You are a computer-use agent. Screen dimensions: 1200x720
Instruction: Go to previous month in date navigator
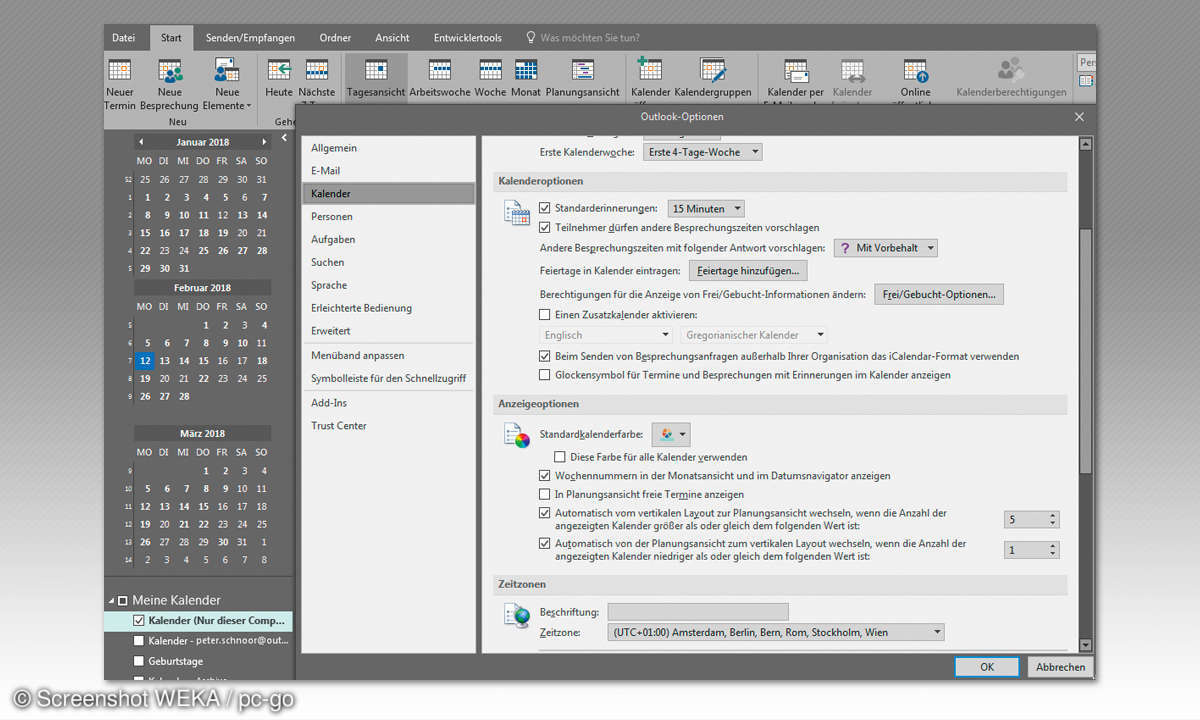click(x=141, y=142)
